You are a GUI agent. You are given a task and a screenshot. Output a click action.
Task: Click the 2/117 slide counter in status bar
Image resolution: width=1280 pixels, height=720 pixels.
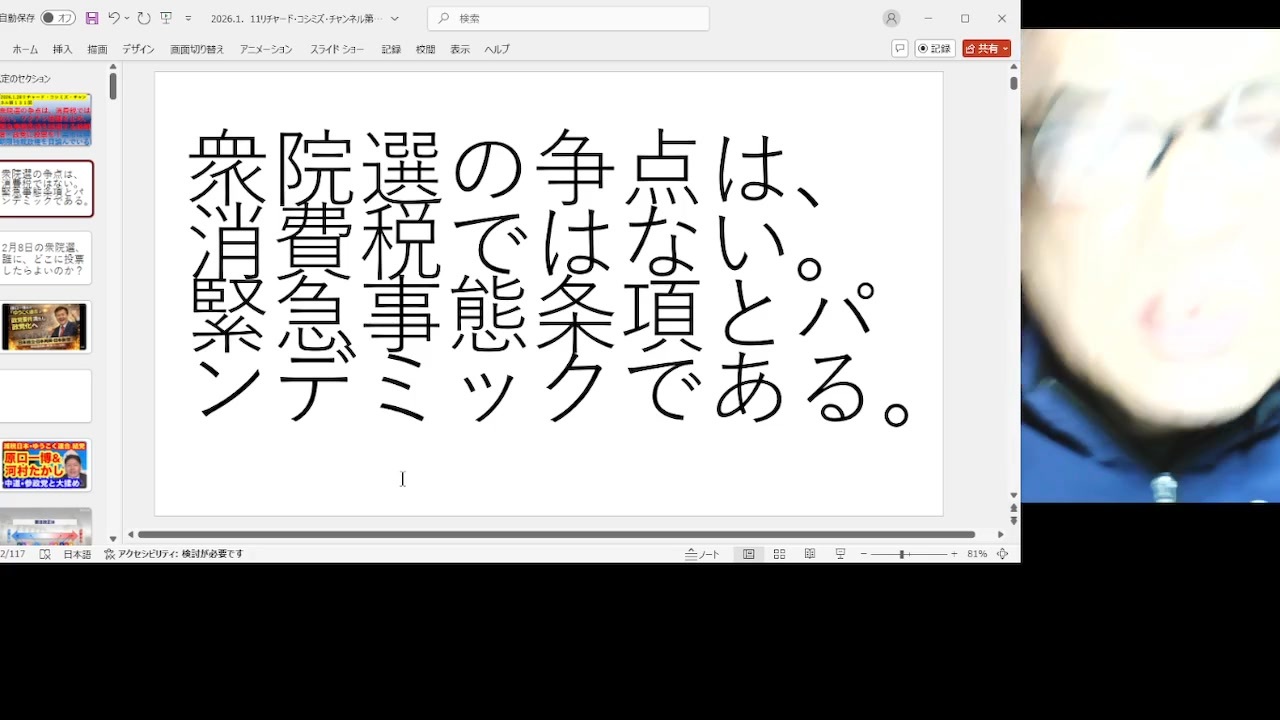click(x=12, y=554)
